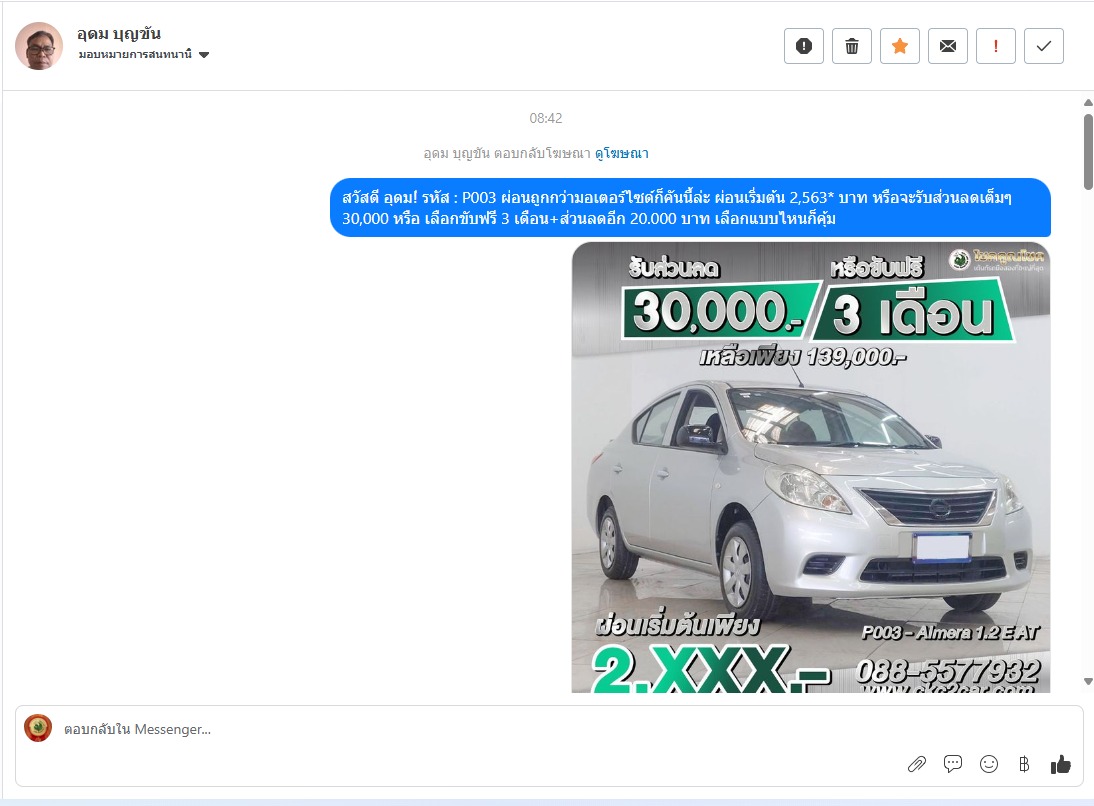Attach a file using the paperclip icon

917,764
